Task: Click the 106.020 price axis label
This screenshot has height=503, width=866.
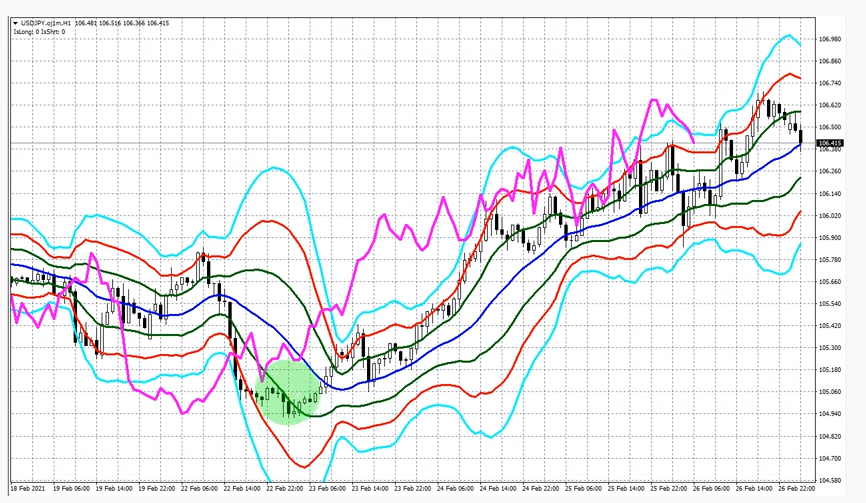Action: click(830, 215)
